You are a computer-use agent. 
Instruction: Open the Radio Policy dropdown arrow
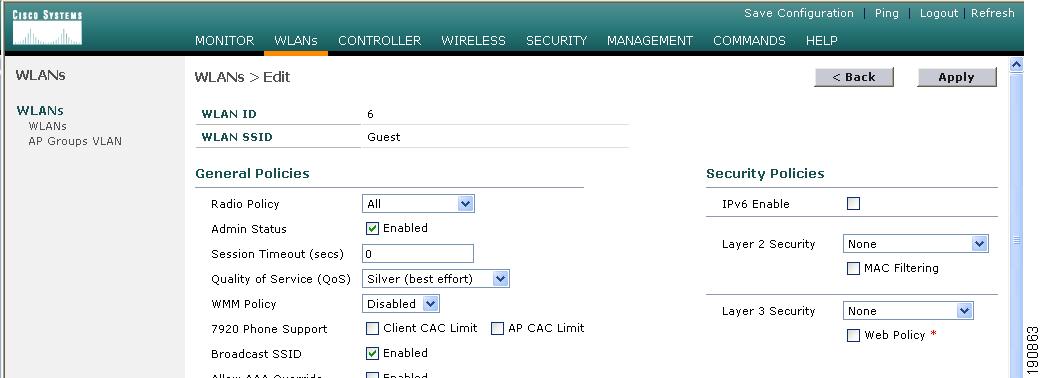click(466, 204)
